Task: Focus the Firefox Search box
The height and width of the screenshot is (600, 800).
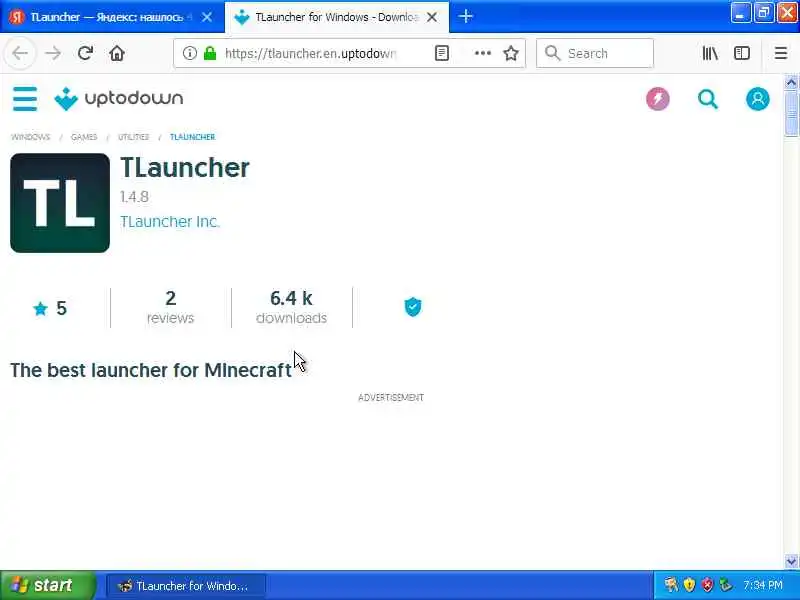Action: point(594,53)
